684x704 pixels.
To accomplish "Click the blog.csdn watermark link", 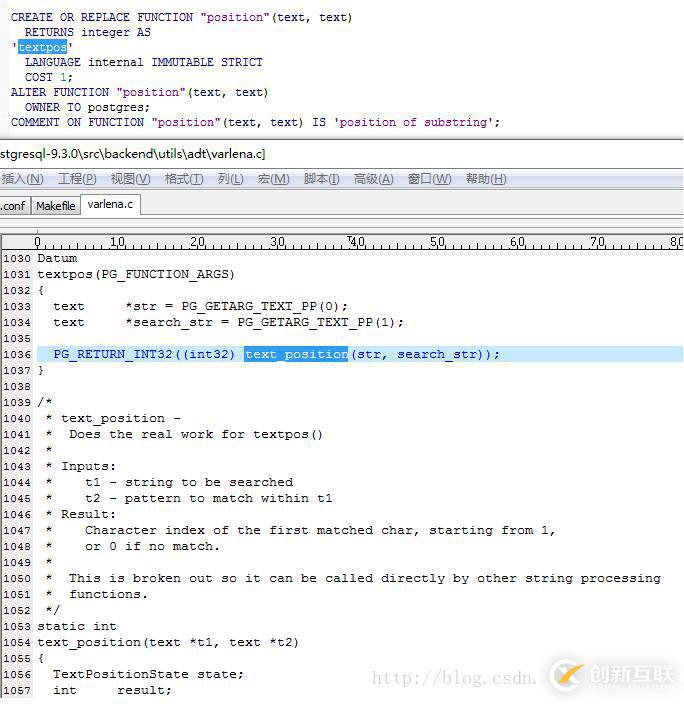I will (x=454, y=678).
